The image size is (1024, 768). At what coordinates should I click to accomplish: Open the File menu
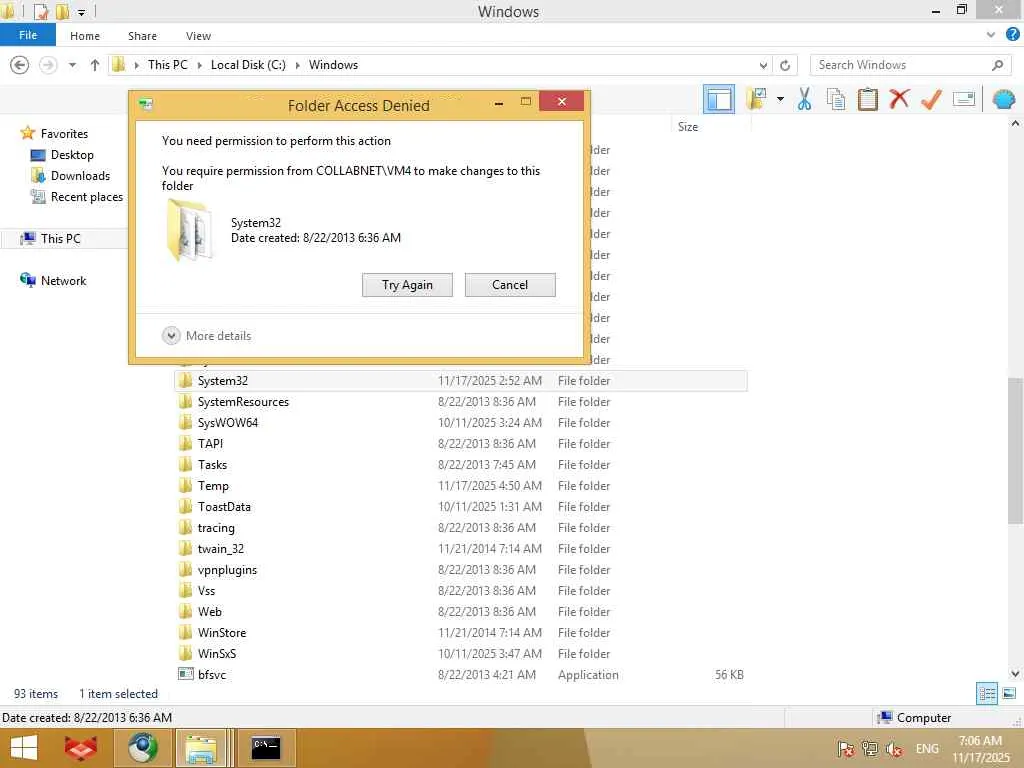click(27, 35)
